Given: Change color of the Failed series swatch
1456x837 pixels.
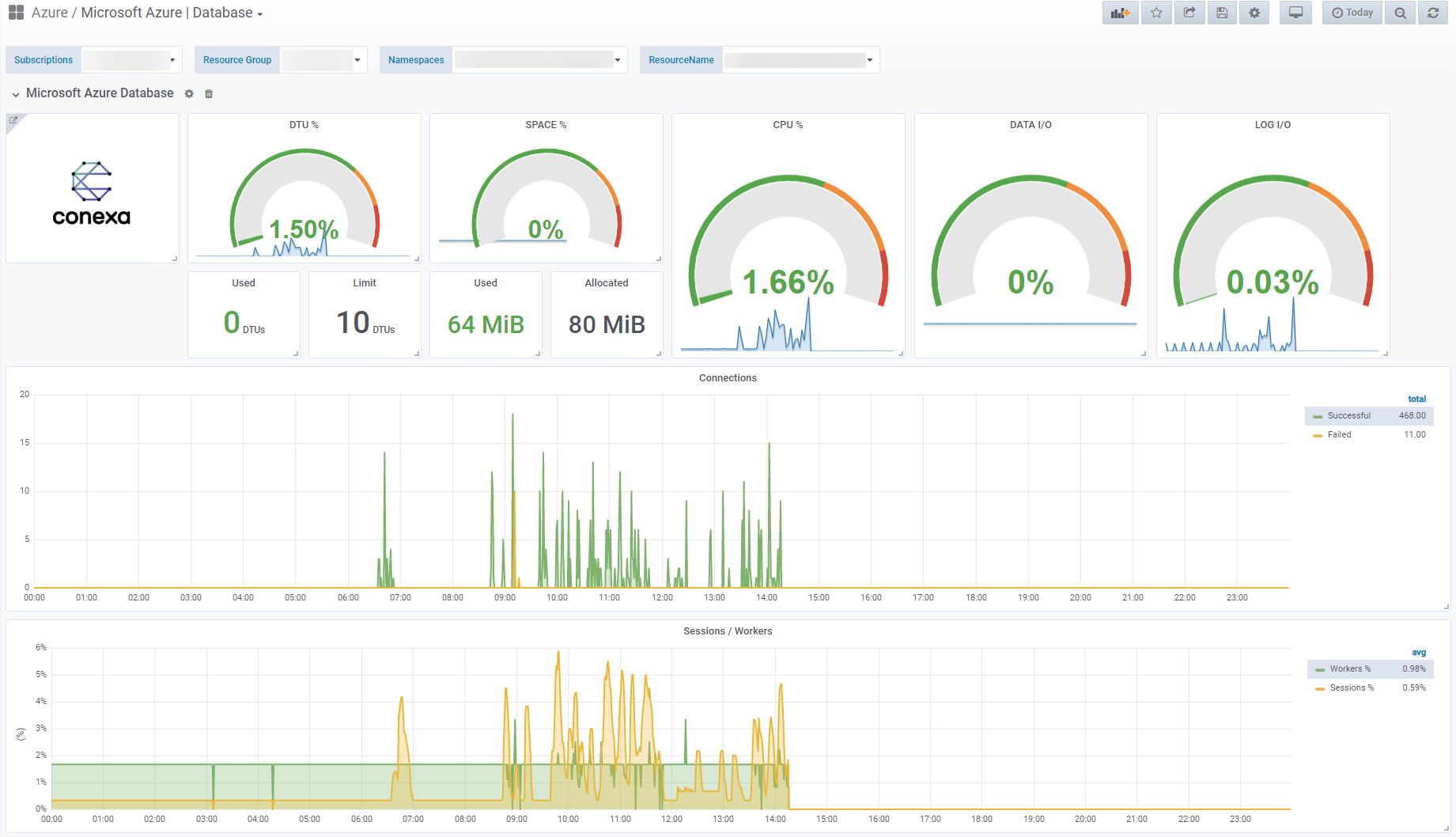Looking at the screenshot, I should click(x=1318, y=435).
